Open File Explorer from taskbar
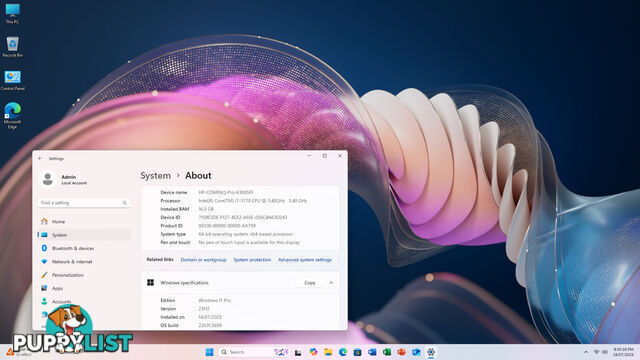 point(328,352)
